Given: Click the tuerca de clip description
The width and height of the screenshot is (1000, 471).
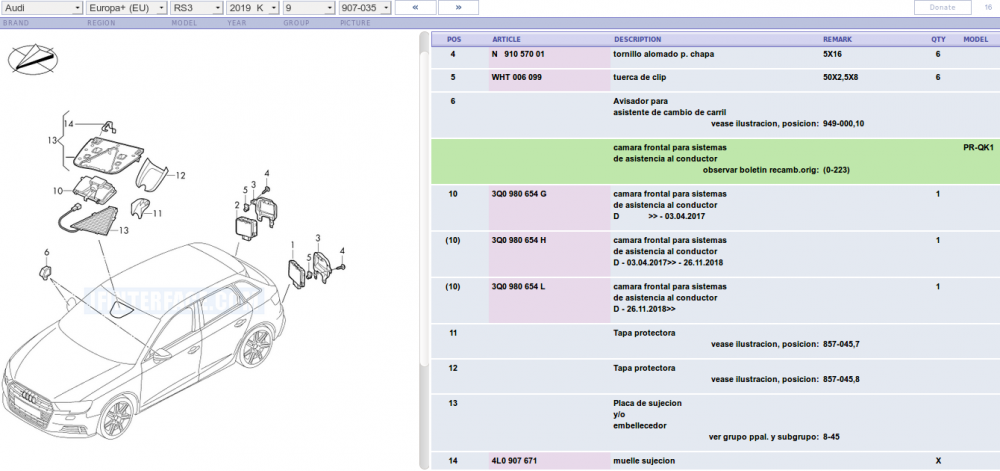Looking at the screenshot, I should pos(640,77).
